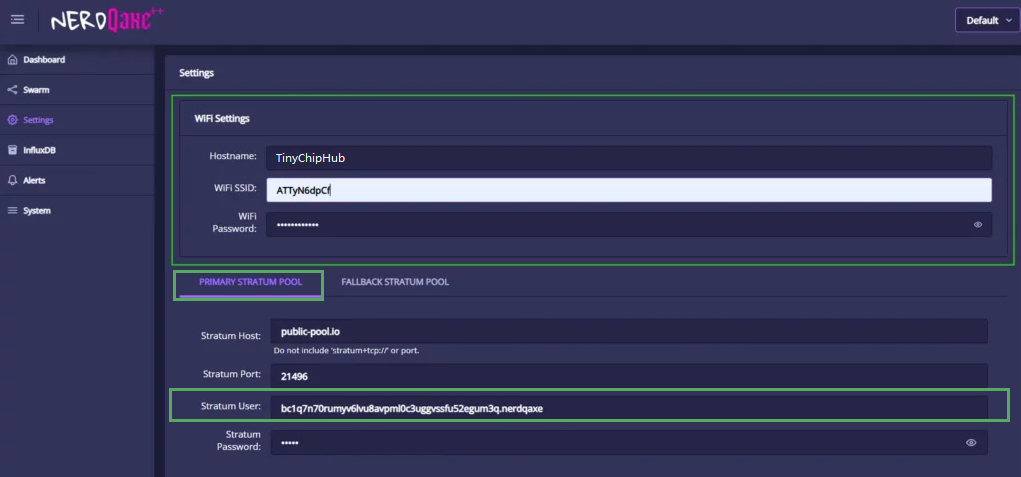Click the NerdQaxe++ logo
Image resolution: width=1021 pixels, height=477 pixels.
pyautogui.click(x=107, y=19)
